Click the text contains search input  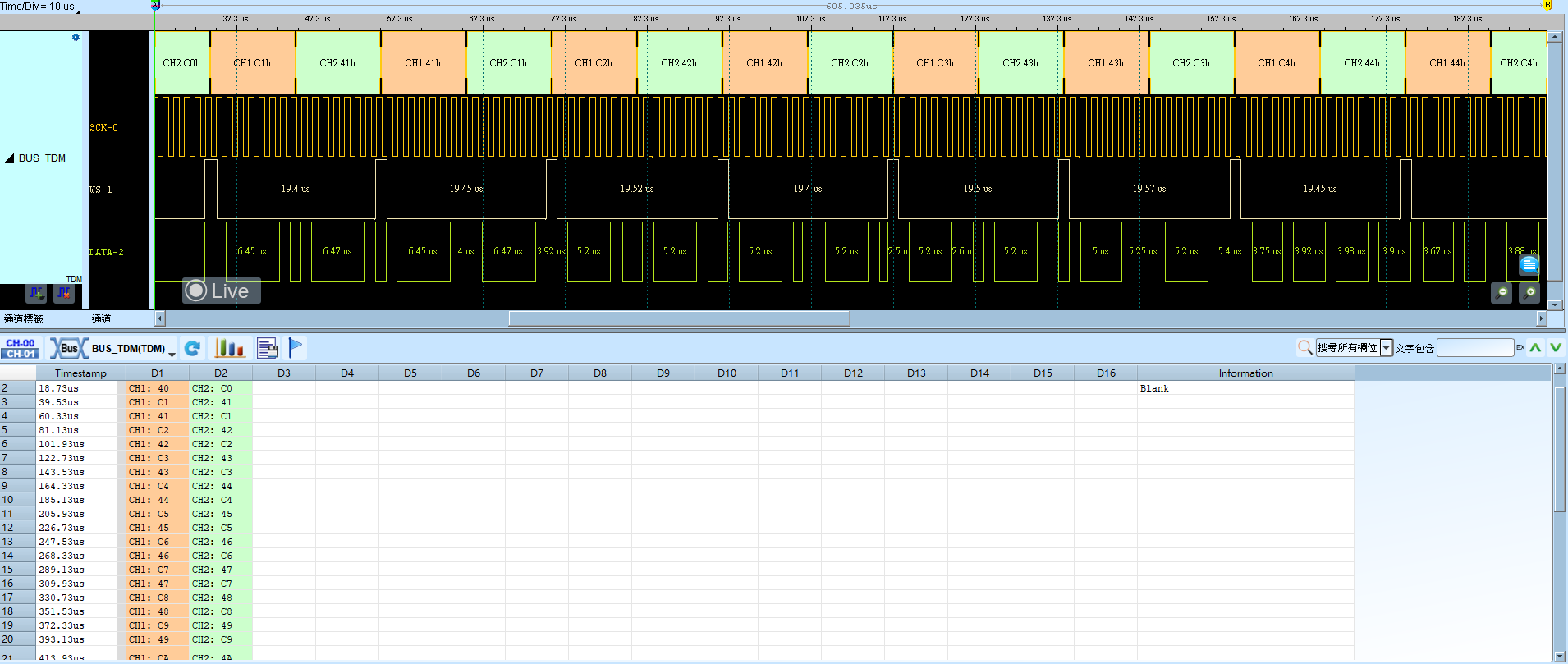1475,348
